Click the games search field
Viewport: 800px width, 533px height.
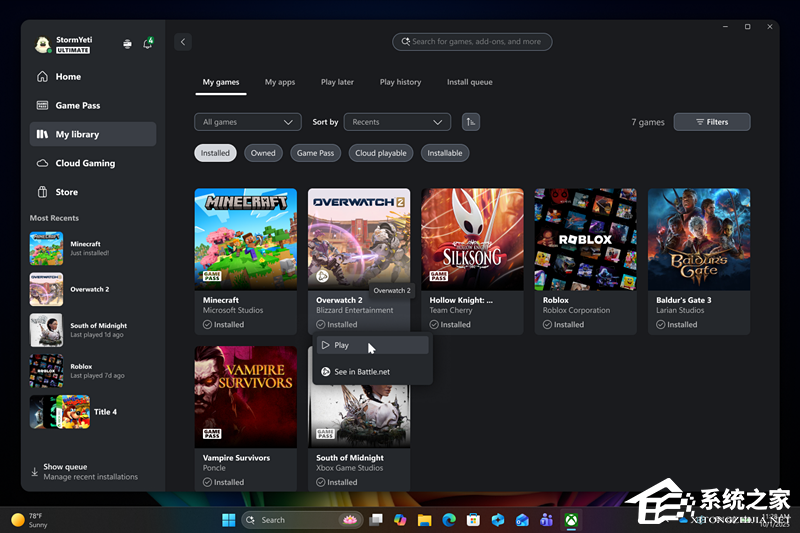[x=472, y=42]
